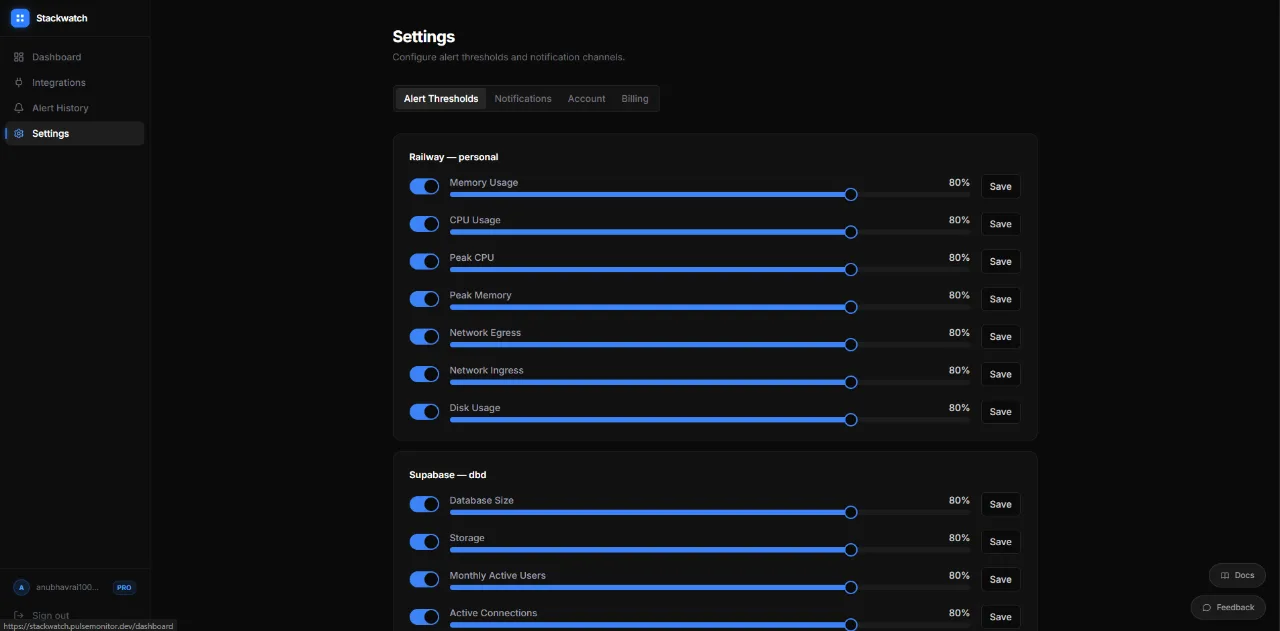This screenshot has width=1280, height=631.
Task: Go to the Billing tab
Action: click(635, 98)
